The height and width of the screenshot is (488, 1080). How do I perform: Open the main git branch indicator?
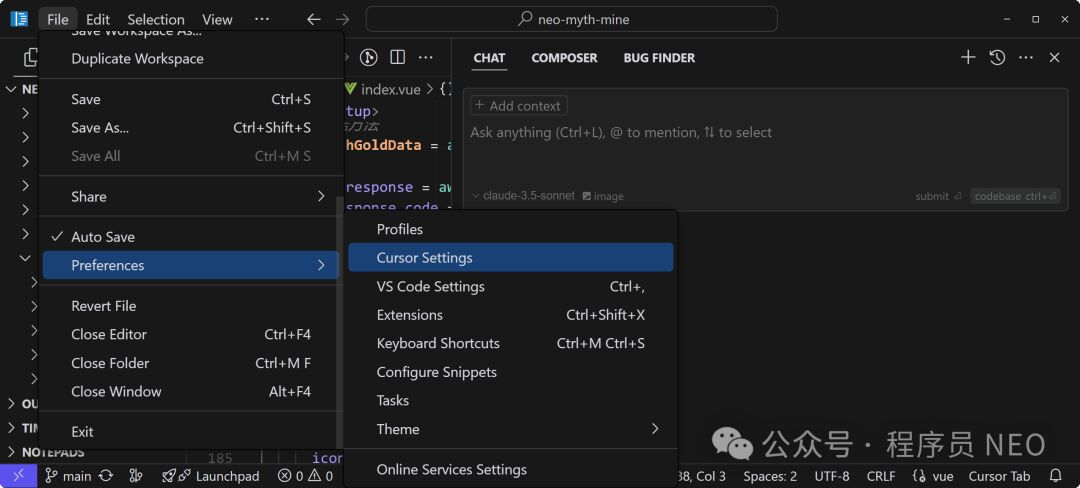[x=68, y=476]
